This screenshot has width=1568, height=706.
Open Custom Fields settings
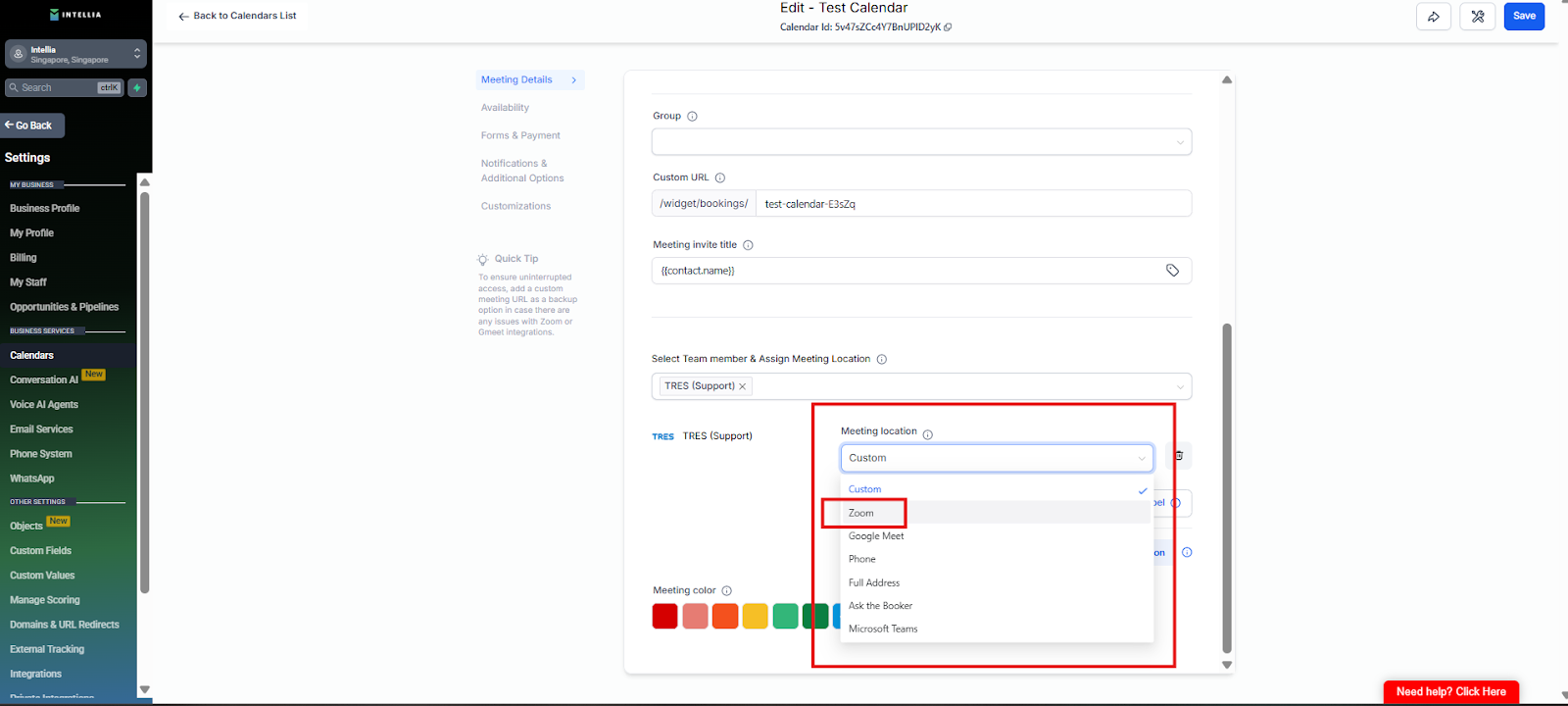pos(41,551)
